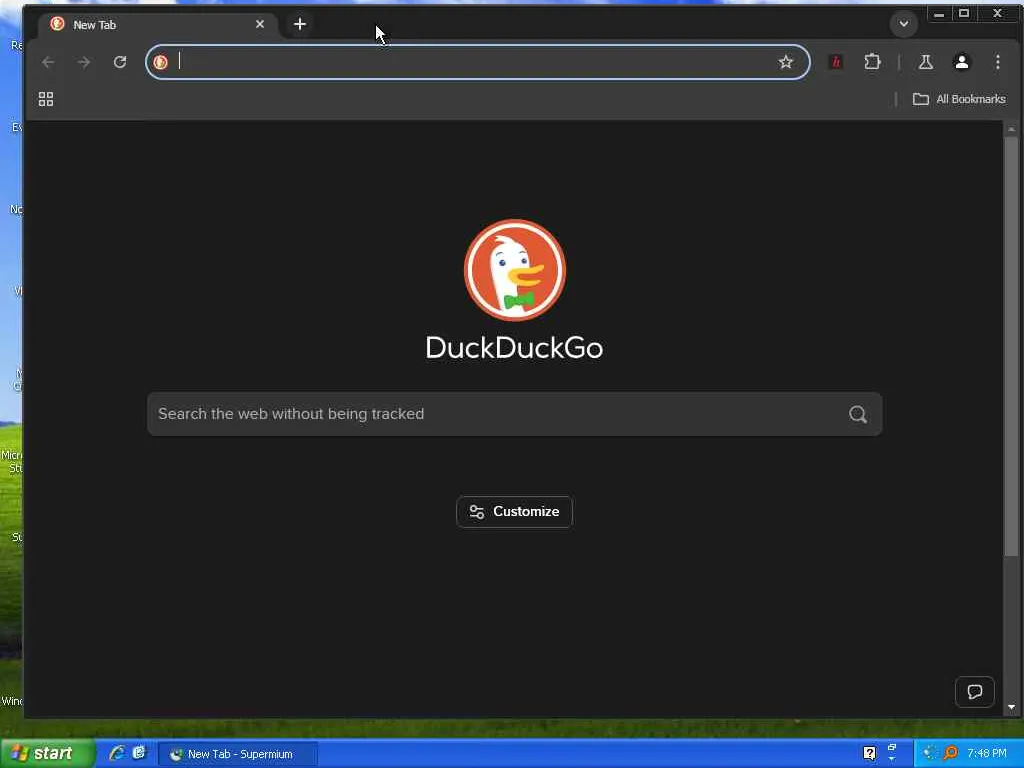The image size is (1024, 768).
Task: Open the Extensions puzzle-piece menu
Action: [x=872, y=62]
